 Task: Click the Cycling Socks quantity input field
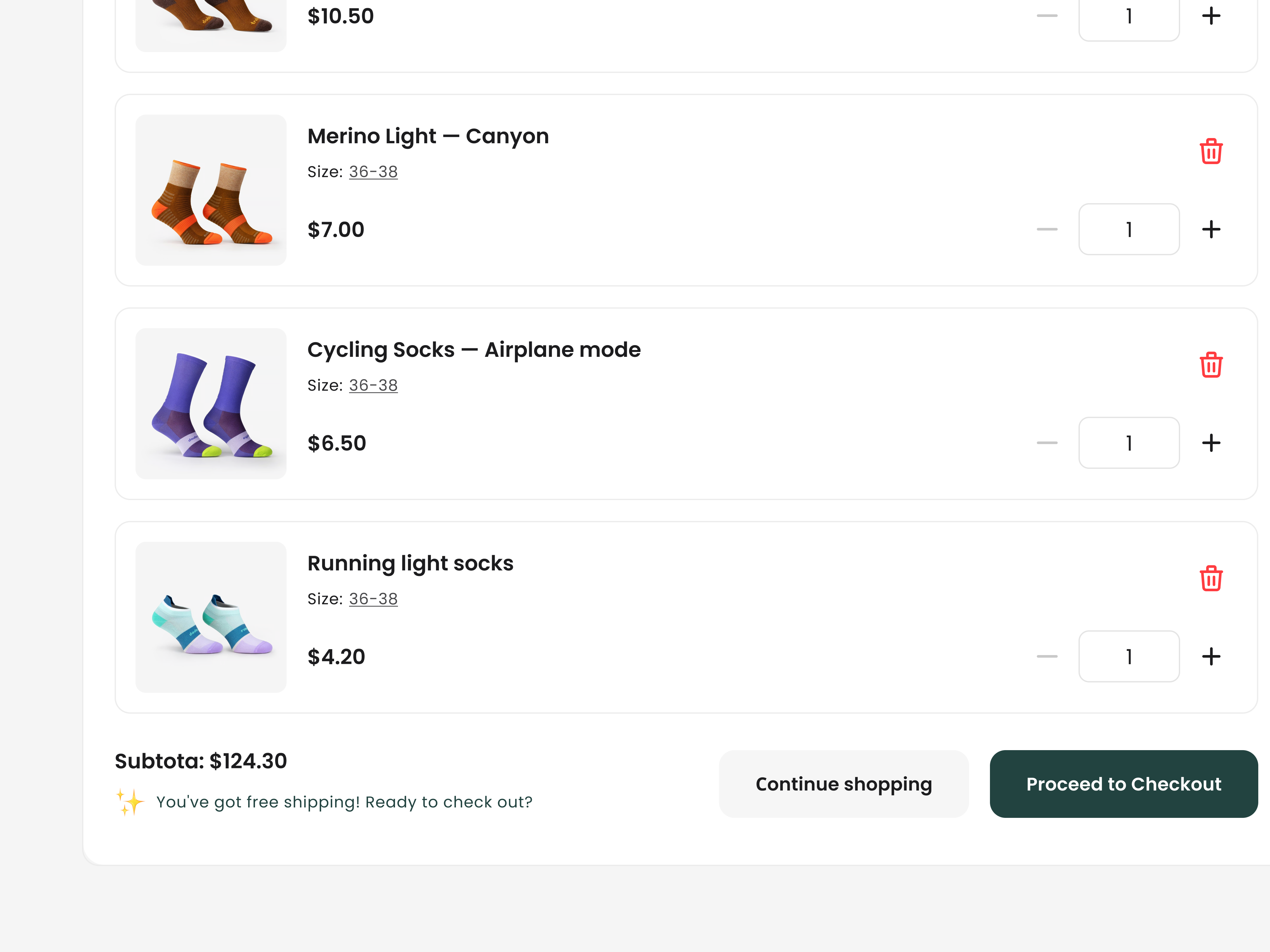(1129, 443)
